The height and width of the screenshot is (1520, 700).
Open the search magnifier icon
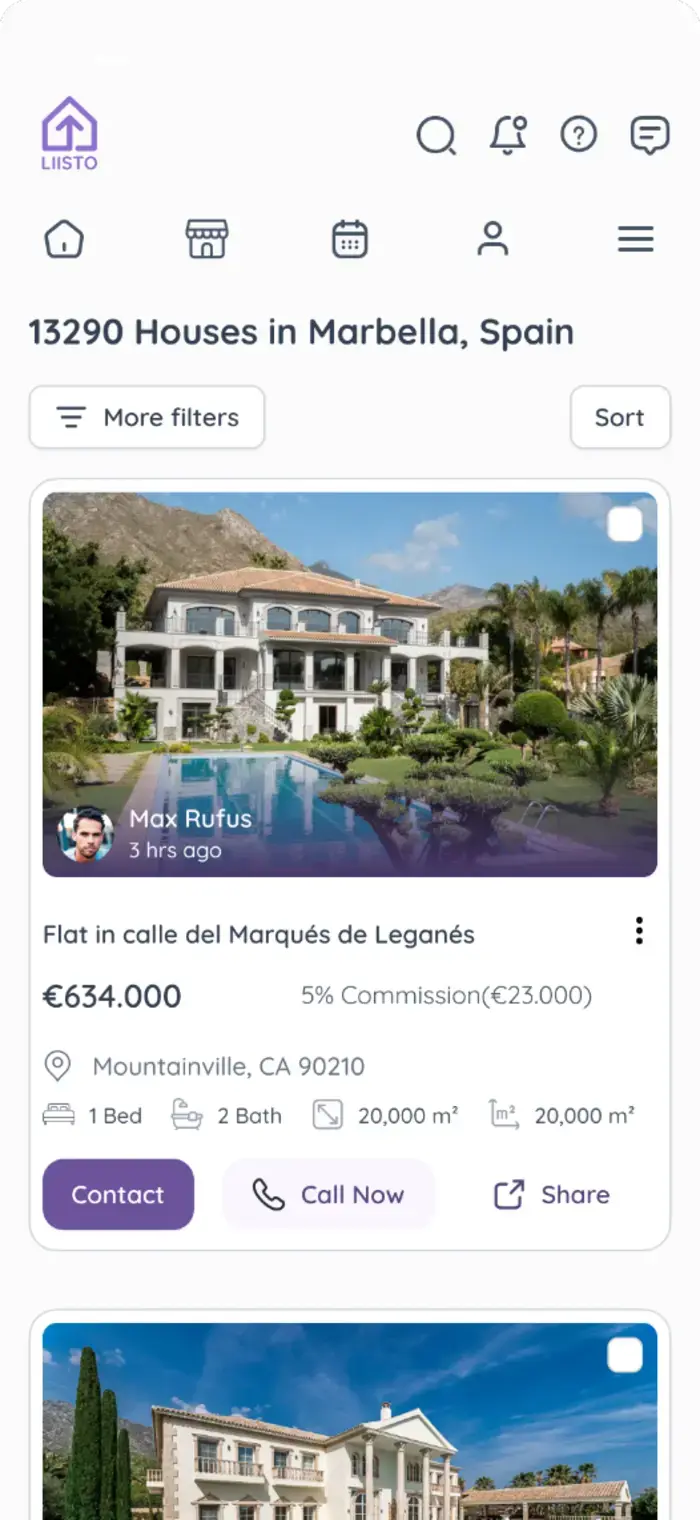pos(436,135)
